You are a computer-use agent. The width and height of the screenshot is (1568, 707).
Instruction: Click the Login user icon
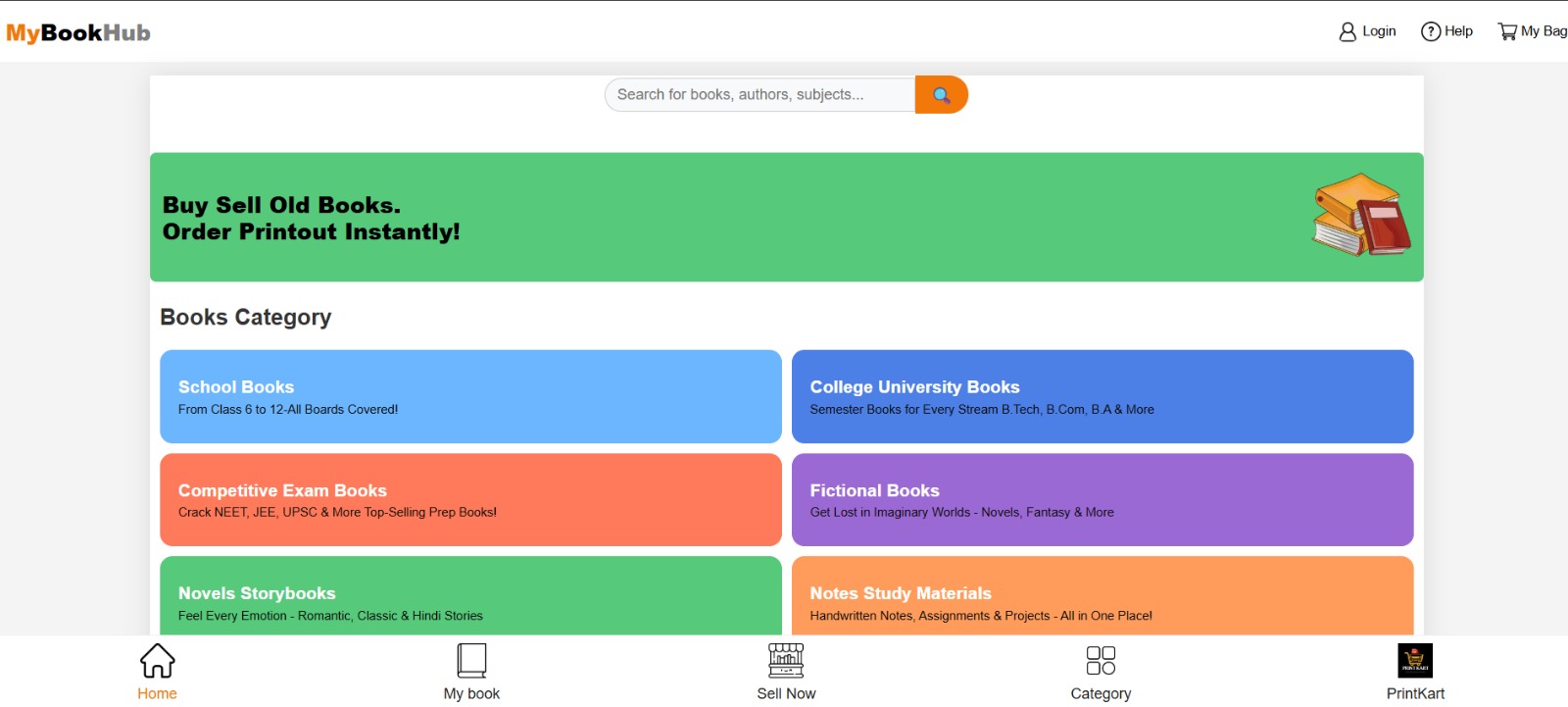pos(1347,31)
